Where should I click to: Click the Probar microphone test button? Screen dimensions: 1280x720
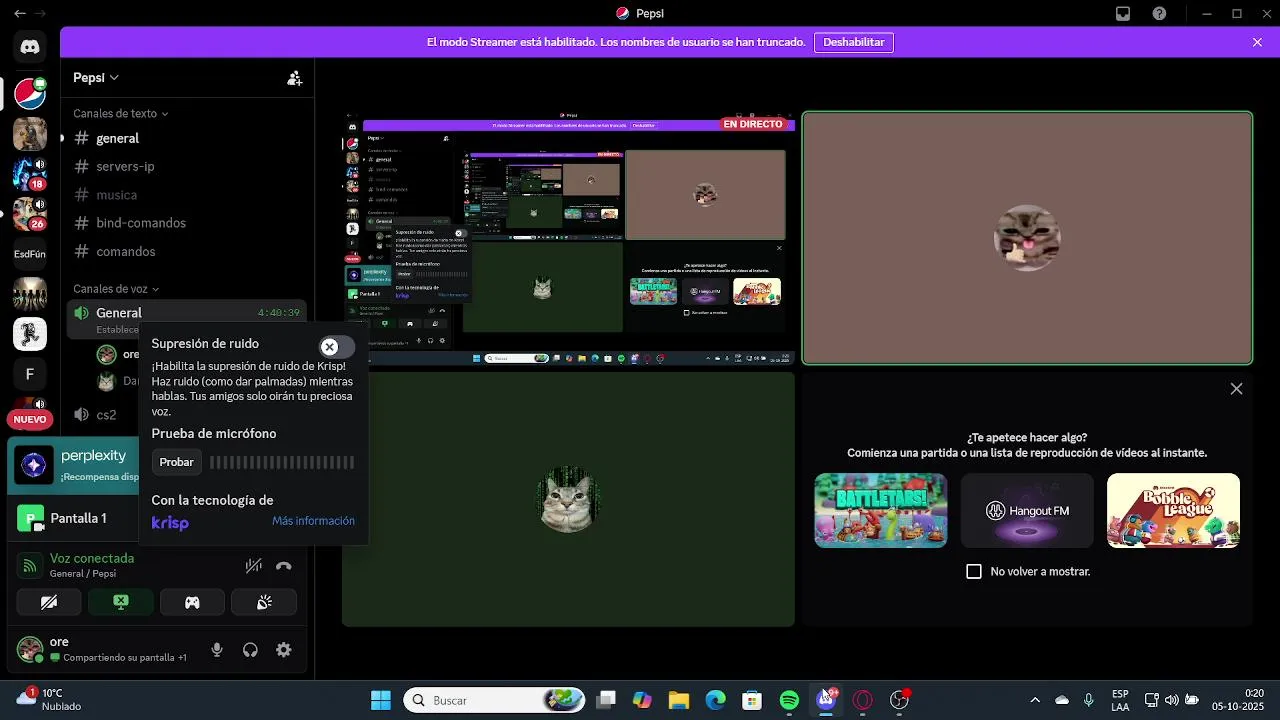[177, 462]
